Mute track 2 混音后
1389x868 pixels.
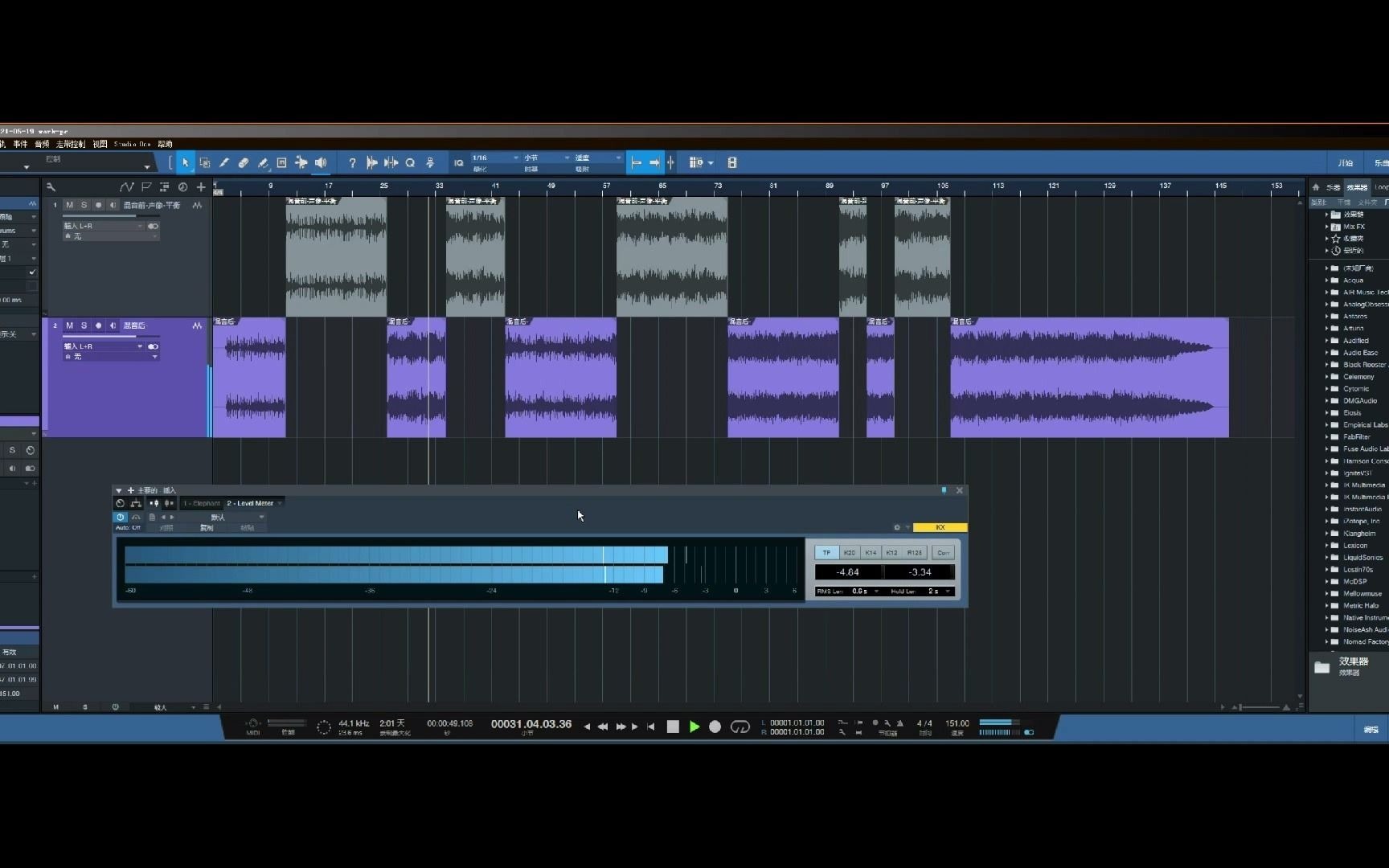click(x=69, y=325)
